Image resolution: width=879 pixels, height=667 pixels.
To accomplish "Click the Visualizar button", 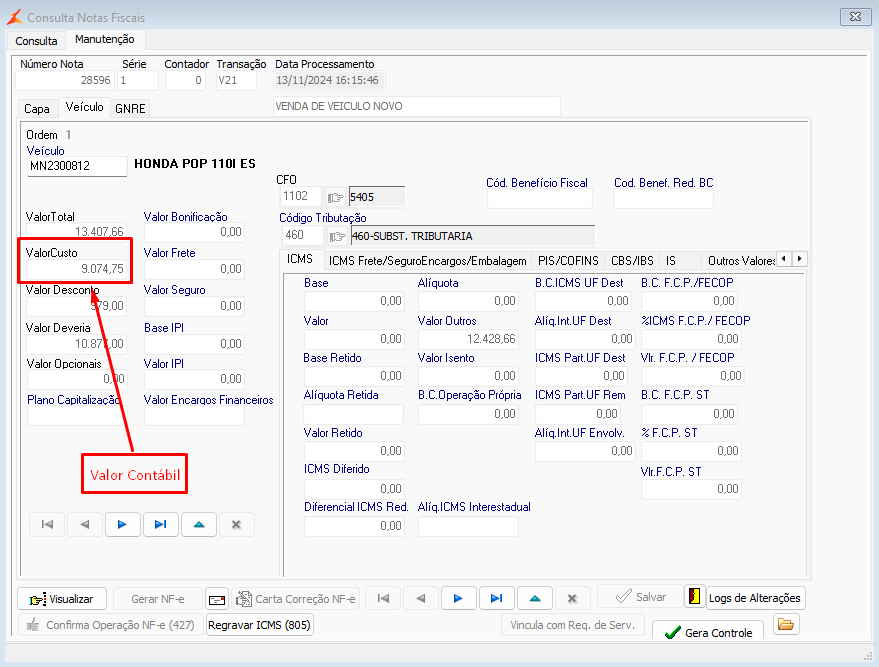I will 61,598.
